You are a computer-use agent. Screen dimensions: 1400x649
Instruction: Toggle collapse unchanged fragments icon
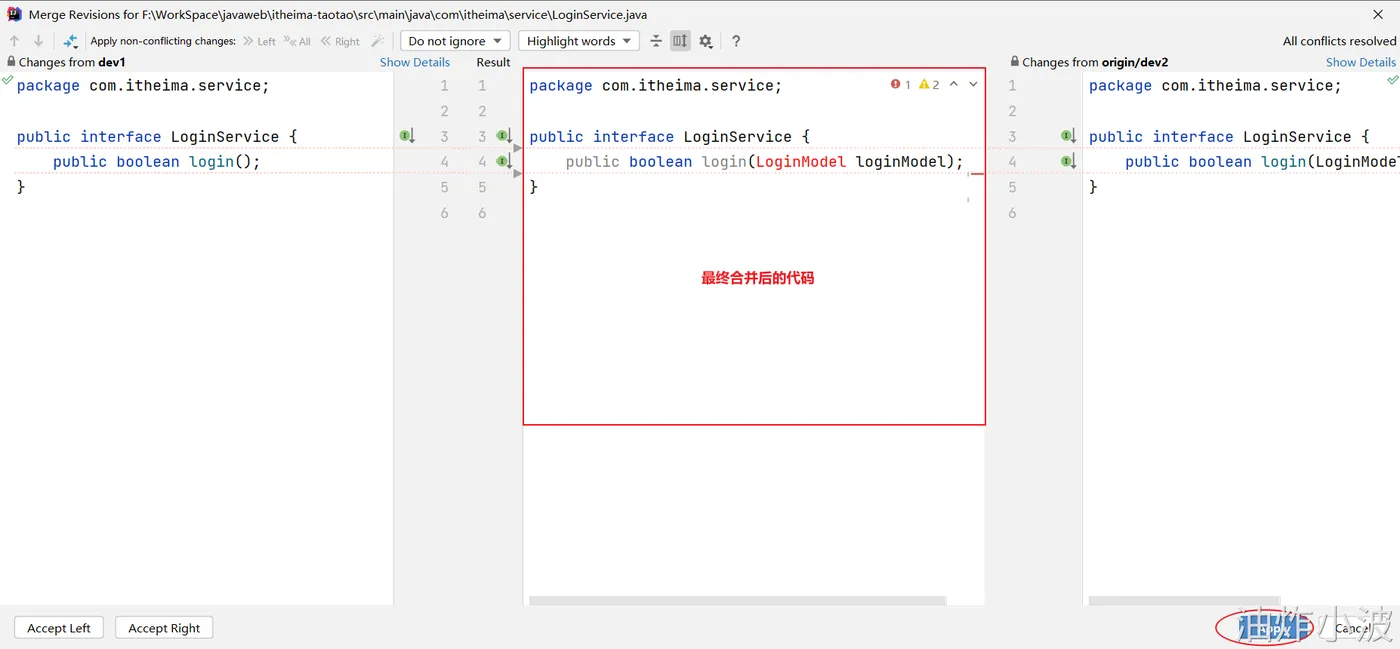pyautogui.click(x=656, y=41)
